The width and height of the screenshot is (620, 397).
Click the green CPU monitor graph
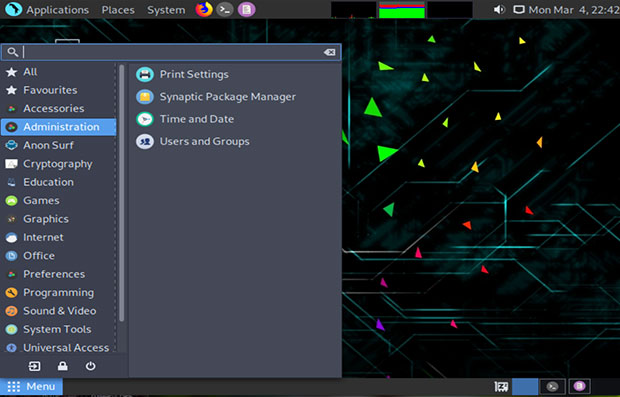coord(402,10)
